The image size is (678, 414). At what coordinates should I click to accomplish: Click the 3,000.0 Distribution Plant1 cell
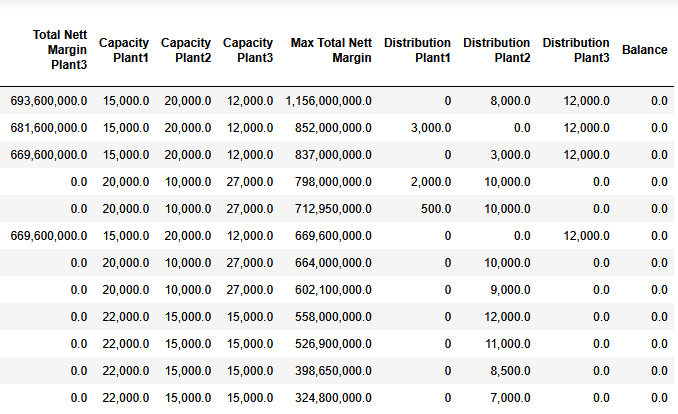click(431, 128)
